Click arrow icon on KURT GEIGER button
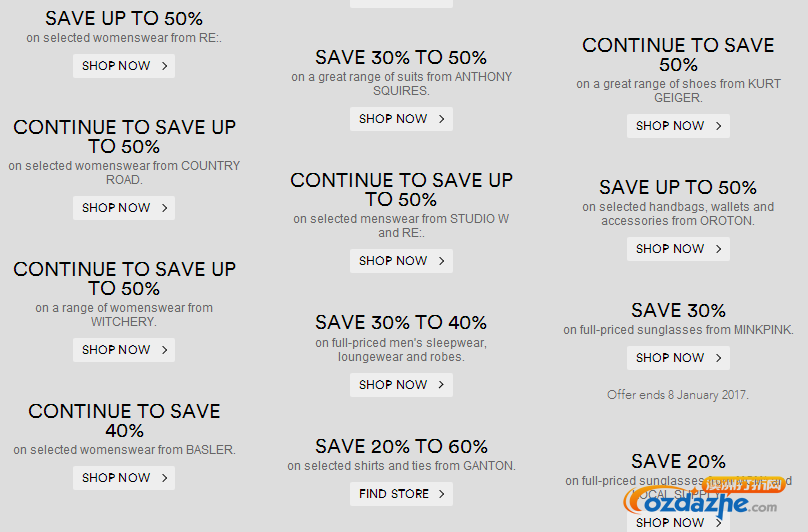808x532 pixels. coord(718,126)
